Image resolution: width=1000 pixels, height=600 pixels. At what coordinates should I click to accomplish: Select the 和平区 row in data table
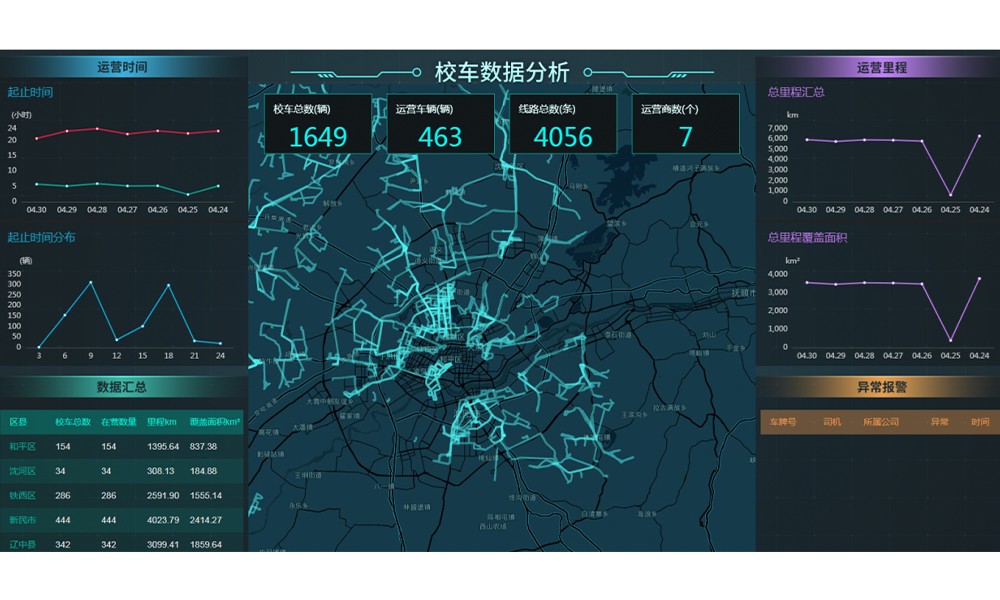122,446
